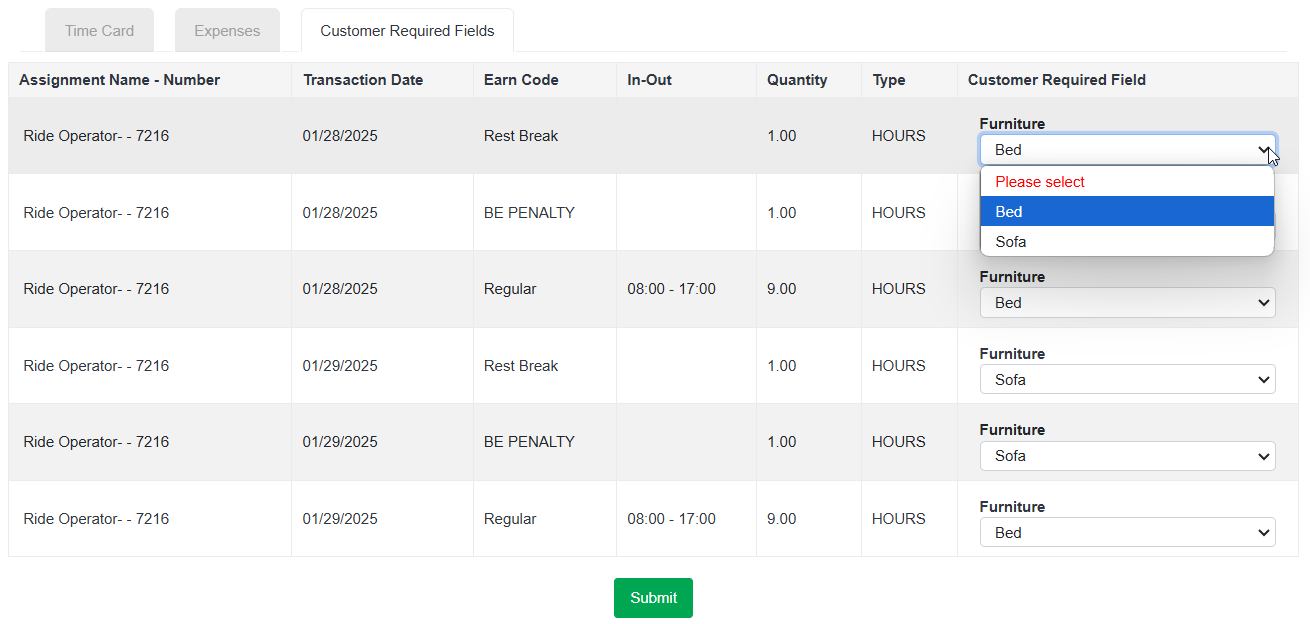Click the Customer Required Field column header
The height and width of the screenshot is (624, 1310).
[1057, 80]
